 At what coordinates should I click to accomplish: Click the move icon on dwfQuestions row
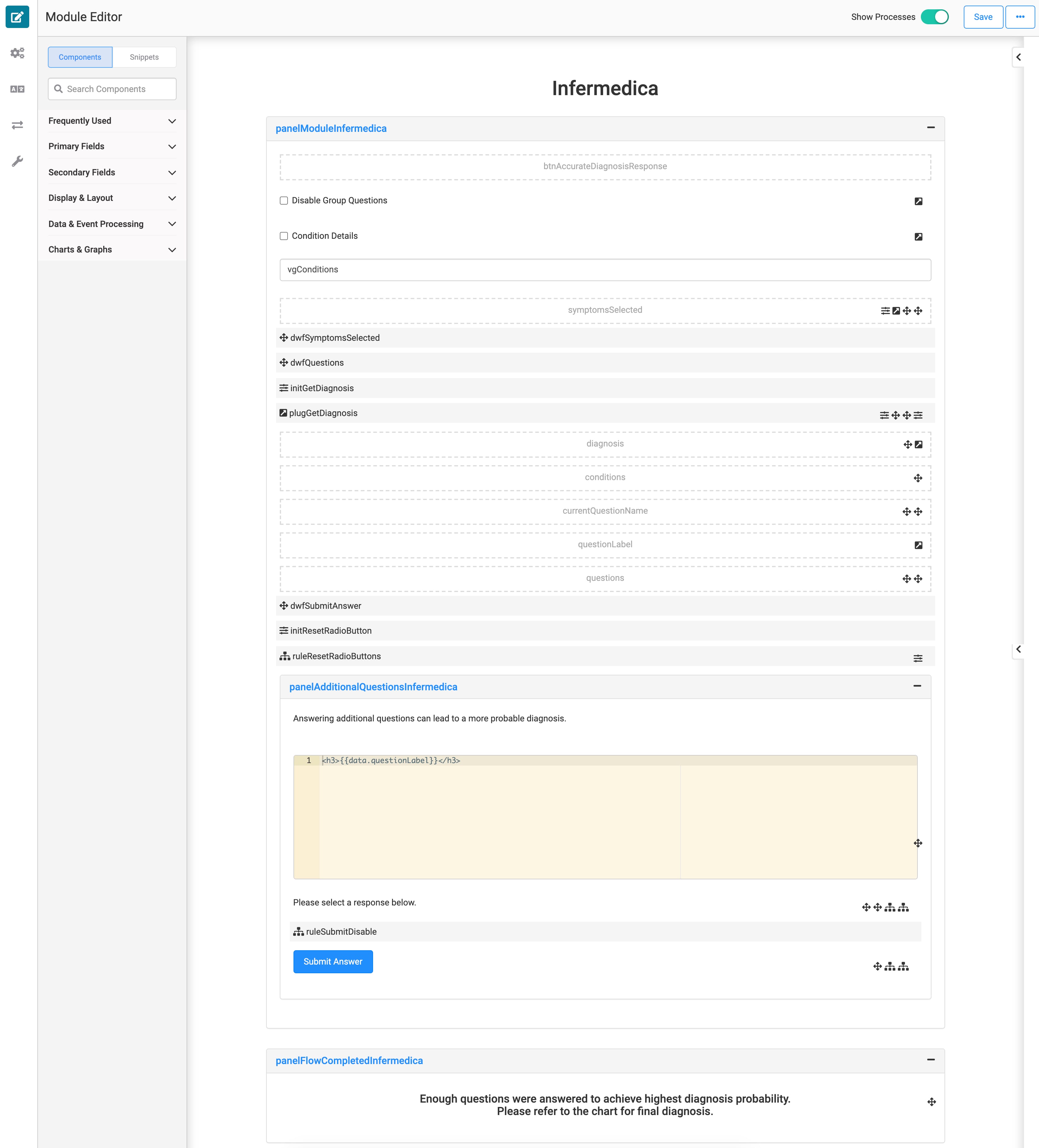[284, 363]
